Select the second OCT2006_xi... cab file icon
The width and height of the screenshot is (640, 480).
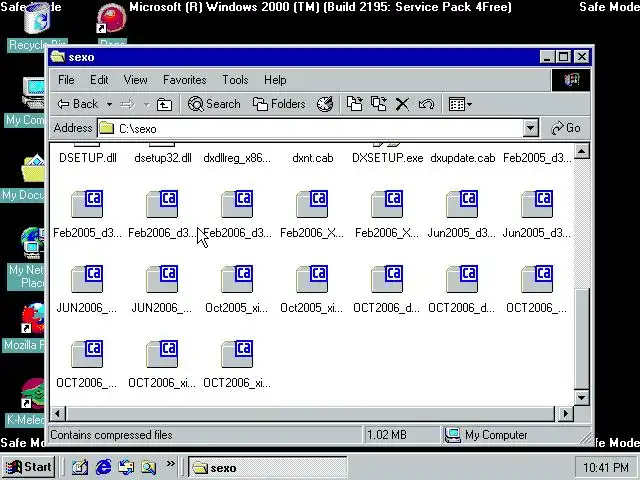point(237,354)
